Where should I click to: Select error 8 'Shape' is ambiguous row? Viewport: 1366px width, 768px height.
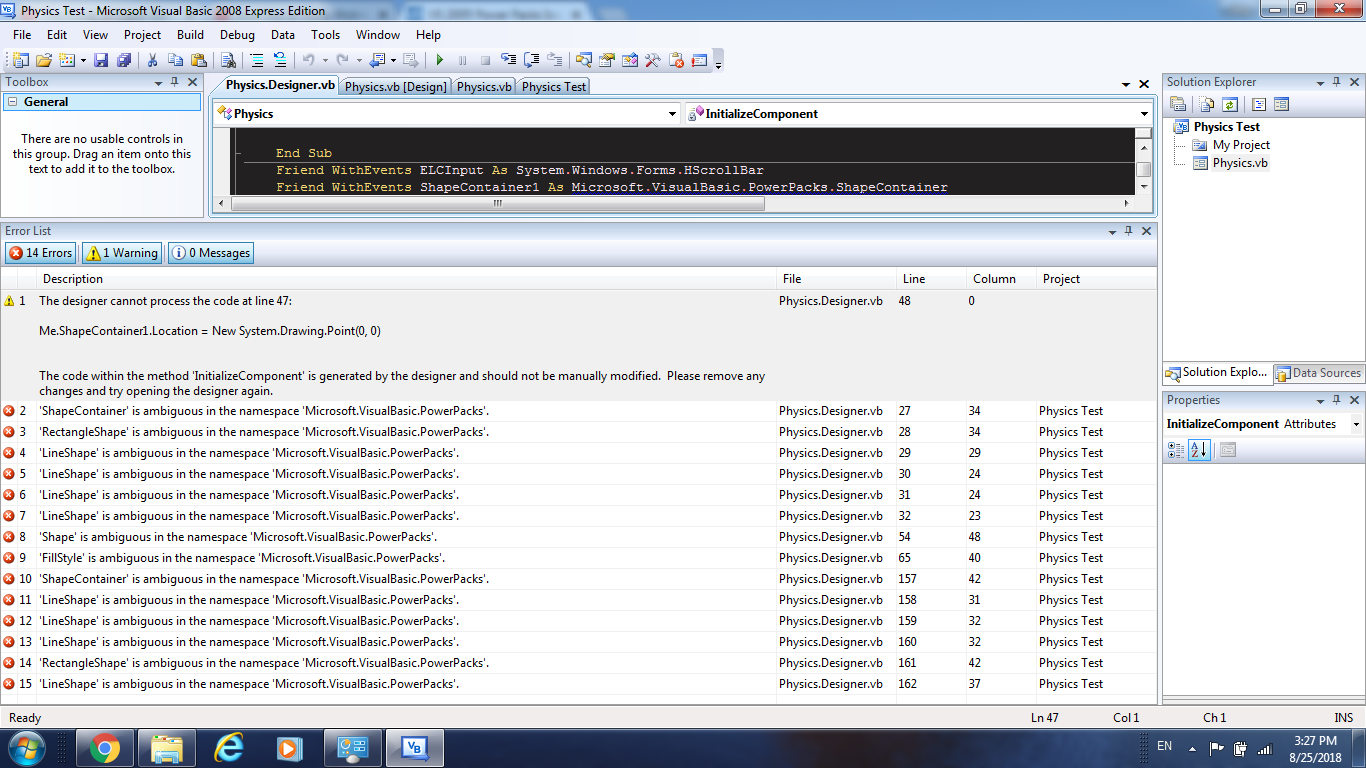point(578,537)
